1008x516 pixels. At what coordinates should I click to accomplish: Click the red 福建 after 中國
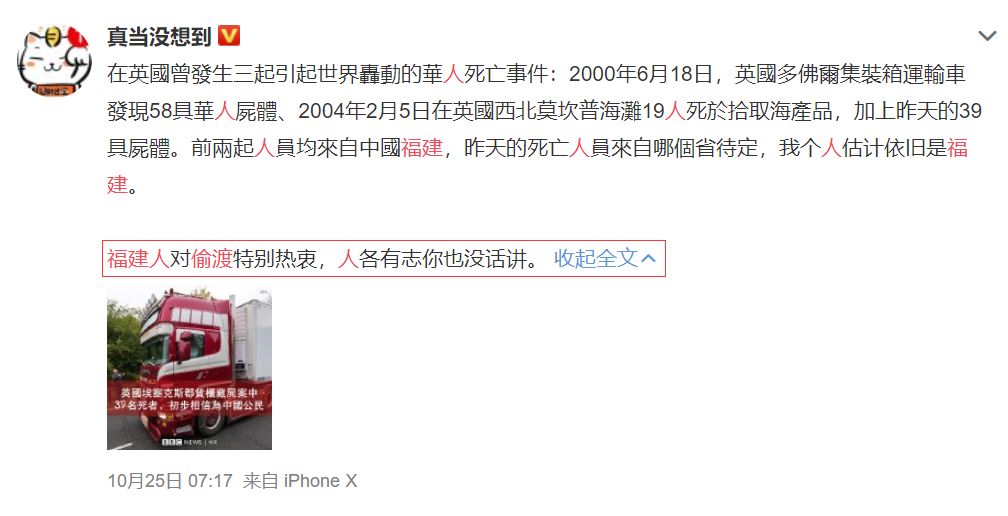[x=422, y=148]
